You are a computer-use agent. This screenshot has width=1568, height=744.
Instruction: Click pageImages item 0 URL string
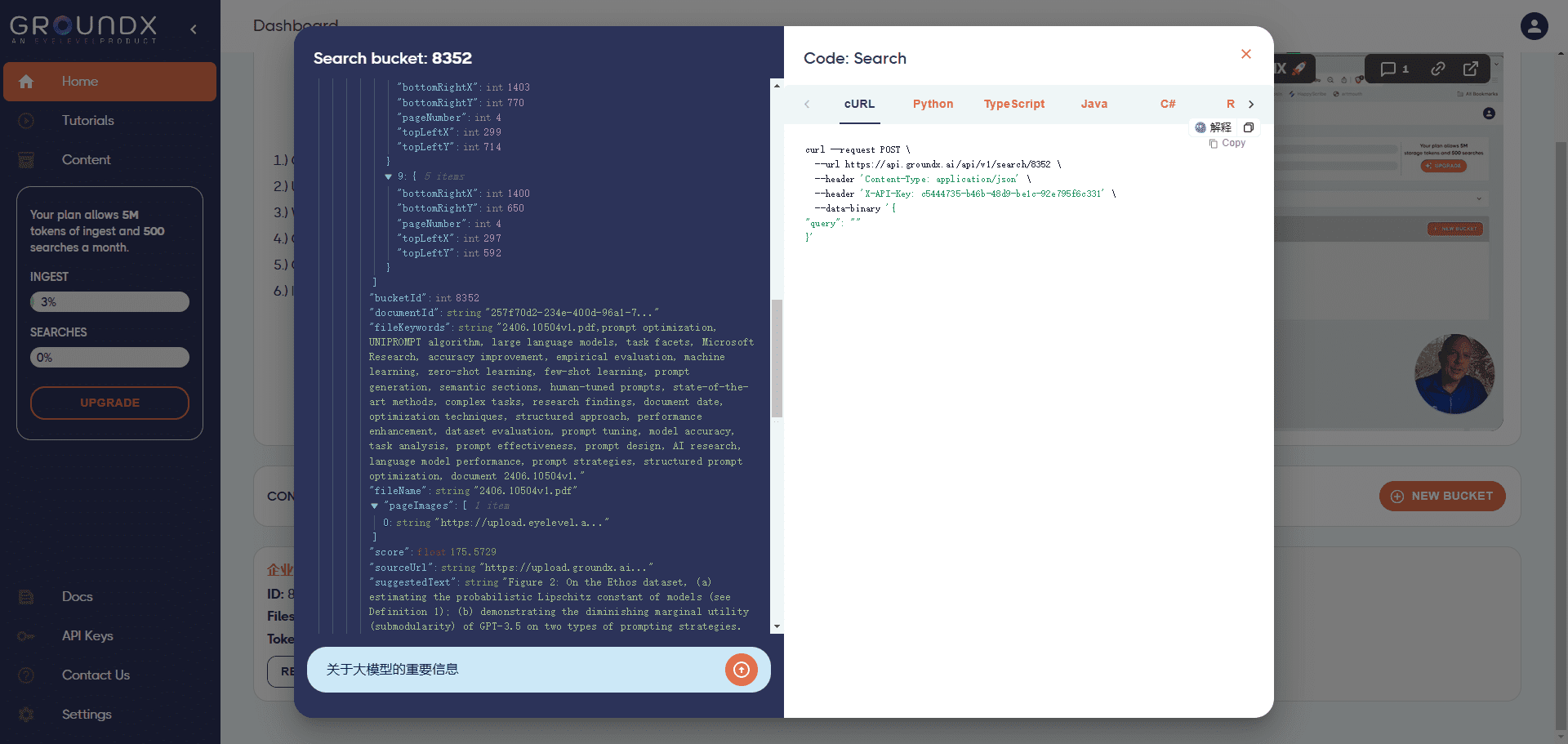point(522,523)
